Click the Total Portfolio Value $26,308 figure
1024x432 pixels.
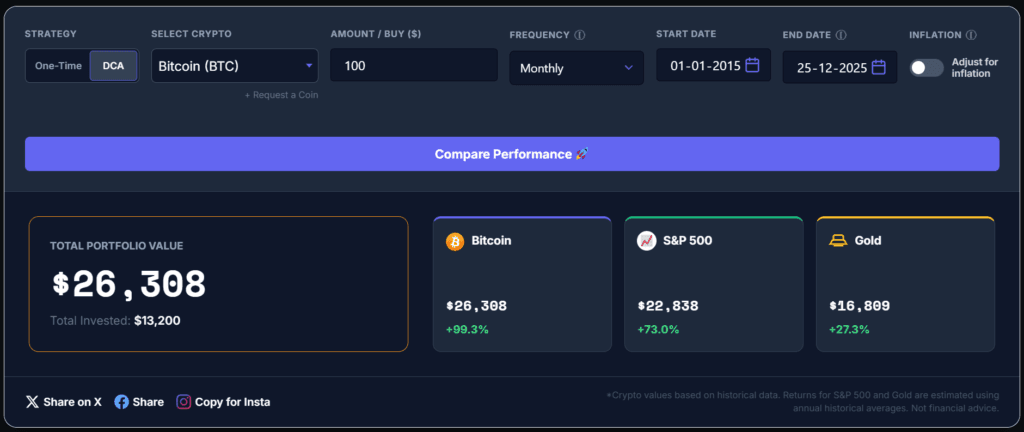(x=129, y=285)
